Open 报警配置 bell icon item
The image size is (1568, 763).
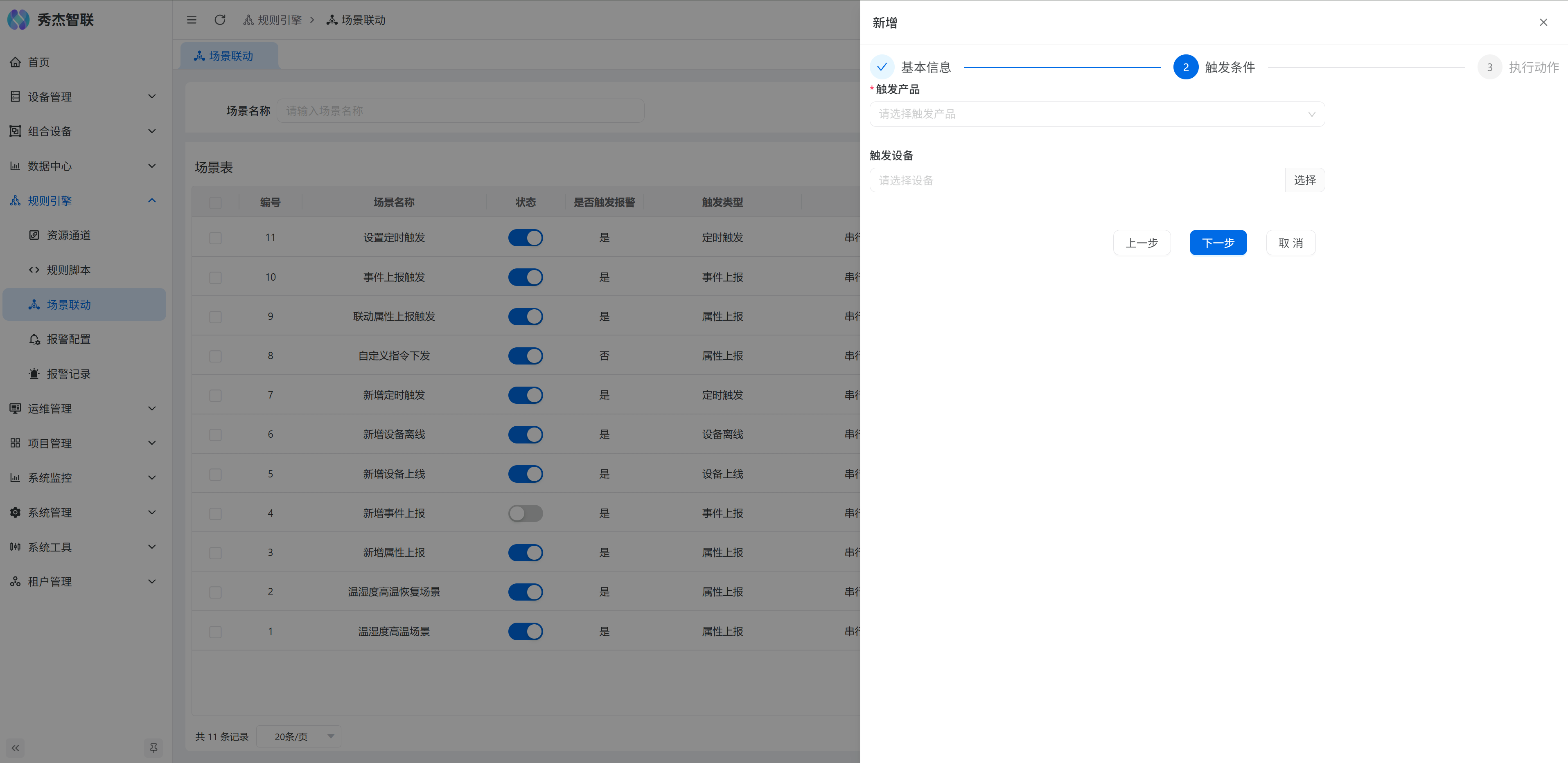click(x=68, y=340)
